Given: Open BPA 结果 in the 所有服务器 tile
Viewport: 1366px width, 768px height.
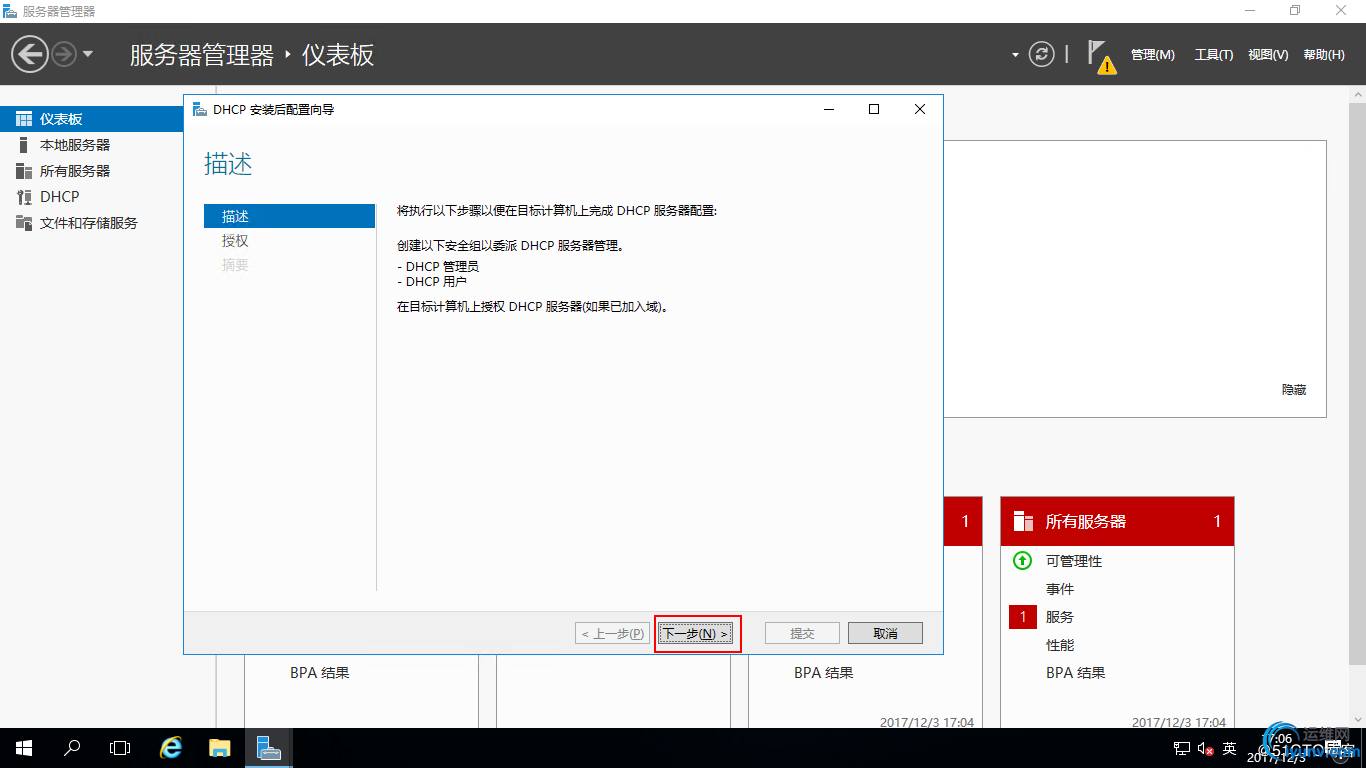Looking at the screenshot, I should [x=1076, y=673].
